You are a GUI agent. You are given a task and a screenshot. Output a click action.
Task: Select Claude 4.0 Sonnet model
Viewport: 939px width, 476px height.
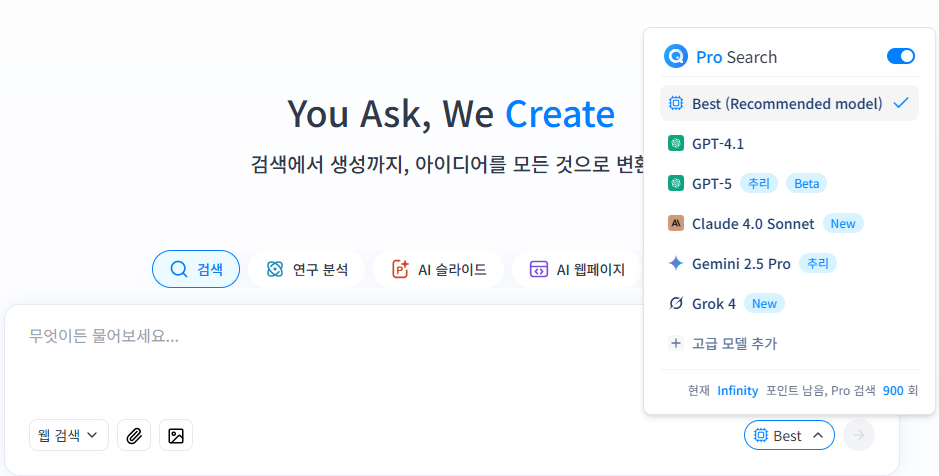coord(789,224)
